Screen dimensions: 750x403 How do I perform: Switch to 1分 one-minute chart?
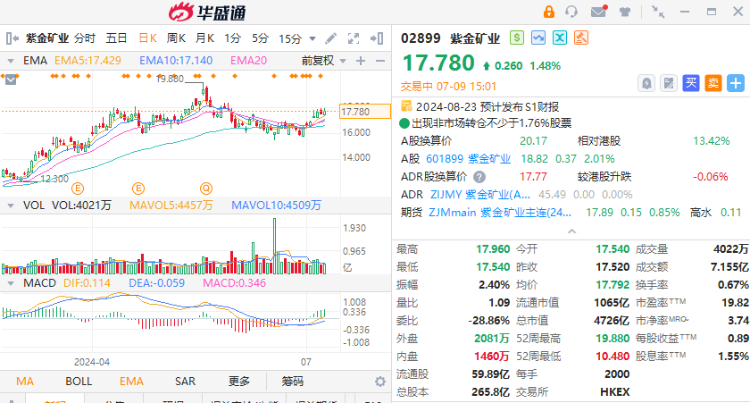coord(232,38)
